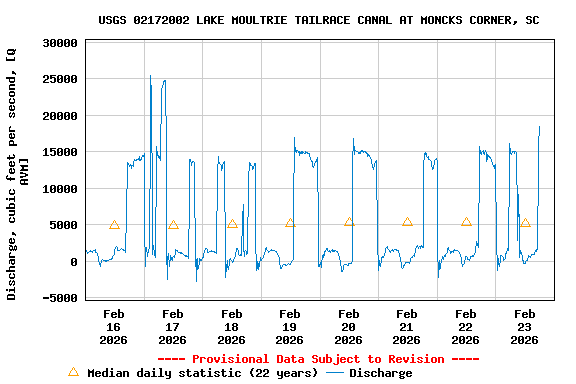The image size is (576, 384).
Task: Select the median triangle marker for Feb 19
Action: coord(290,222)
